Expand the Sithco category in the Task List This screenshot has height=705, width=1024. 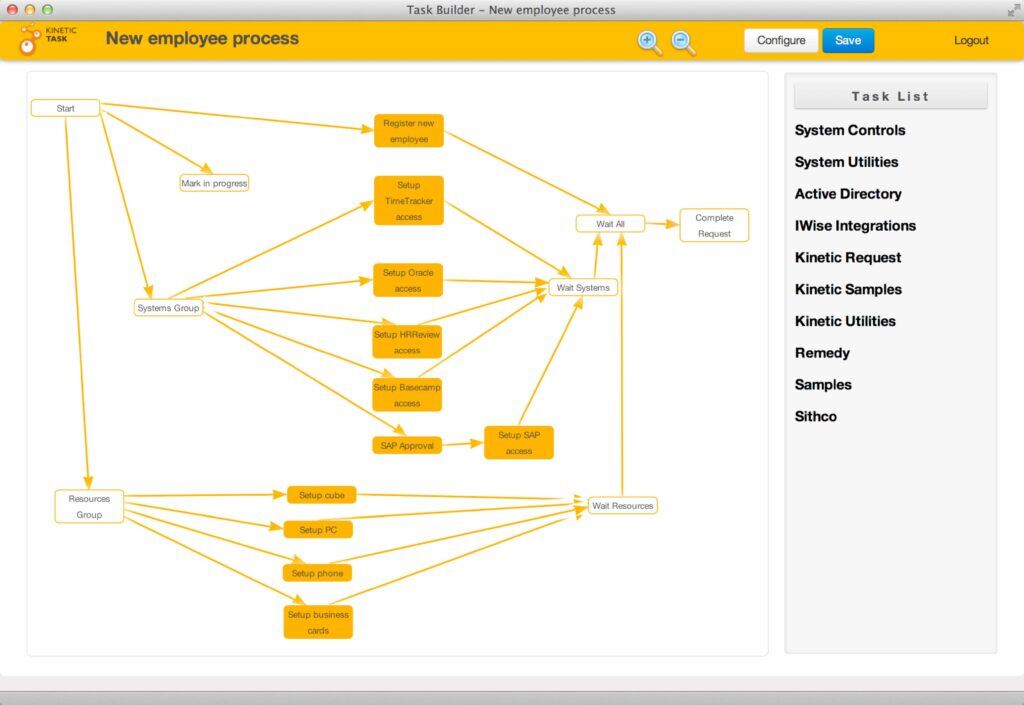[816, 417]
